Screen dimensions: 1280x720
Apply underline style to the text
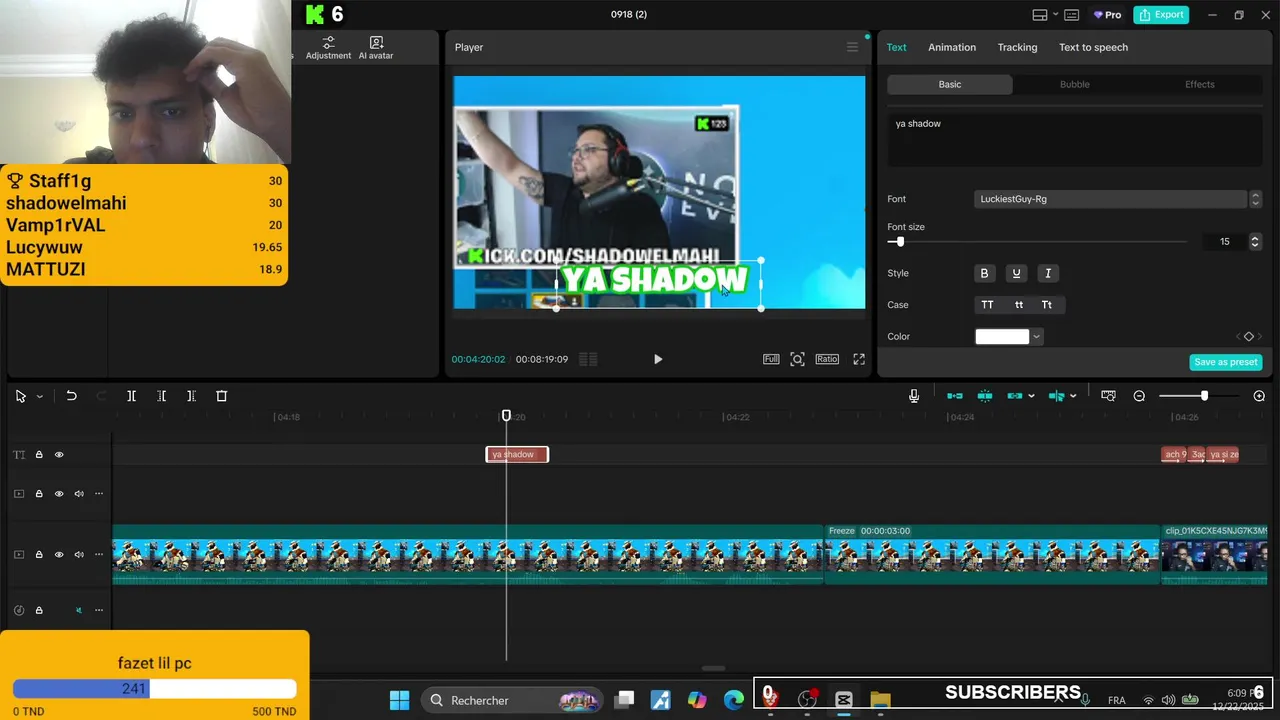1016,273
